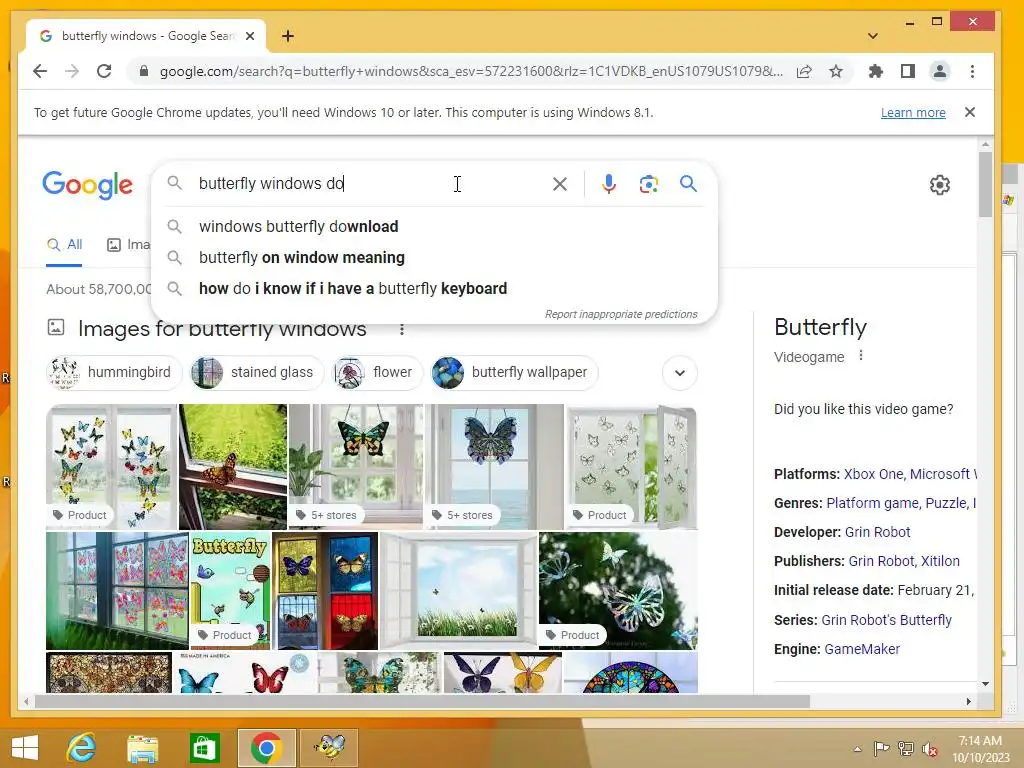Click Report inappropriate predictions
Image resolution: width=1024 pixels, height=768 pixels.
(621, 314)
